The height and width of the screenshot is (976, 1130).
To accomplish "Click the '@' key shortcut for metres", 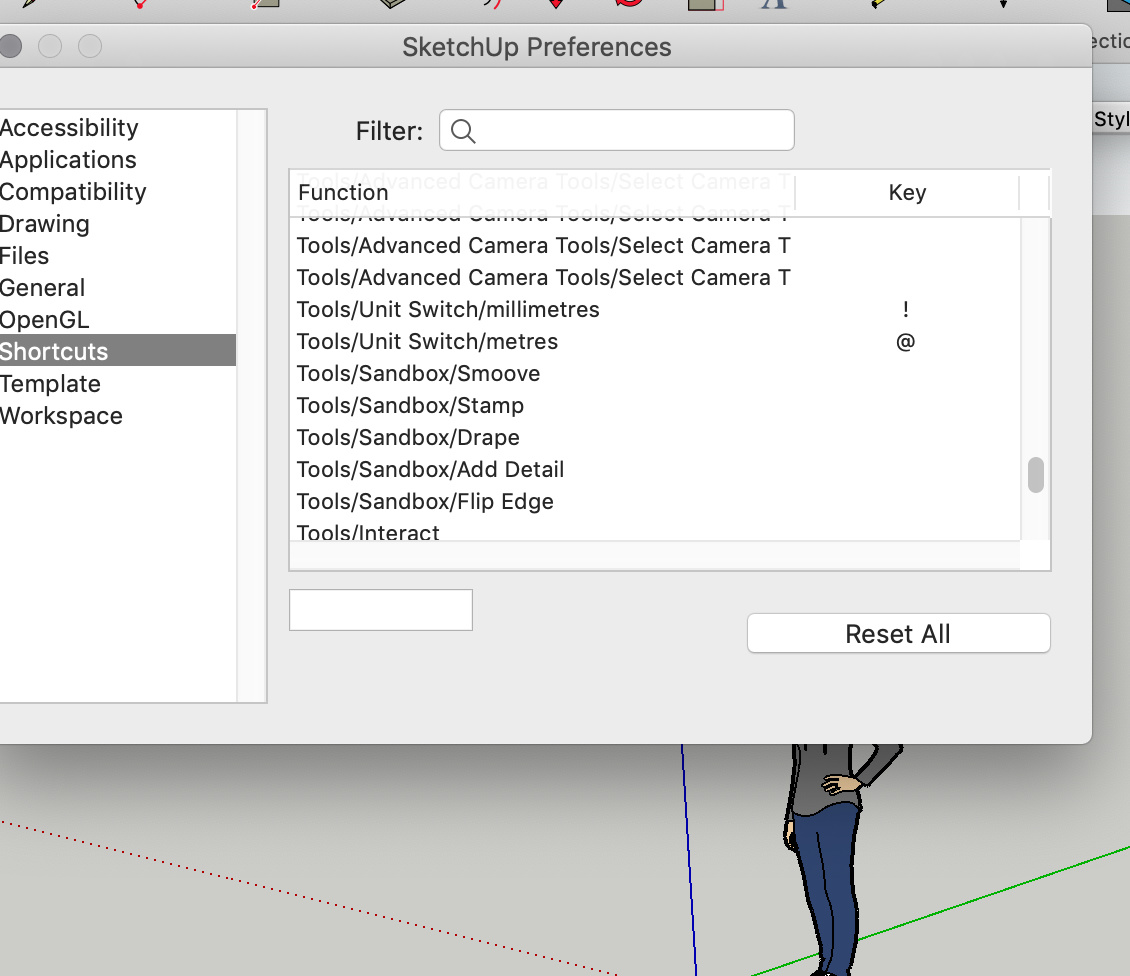I will [906, 342].
